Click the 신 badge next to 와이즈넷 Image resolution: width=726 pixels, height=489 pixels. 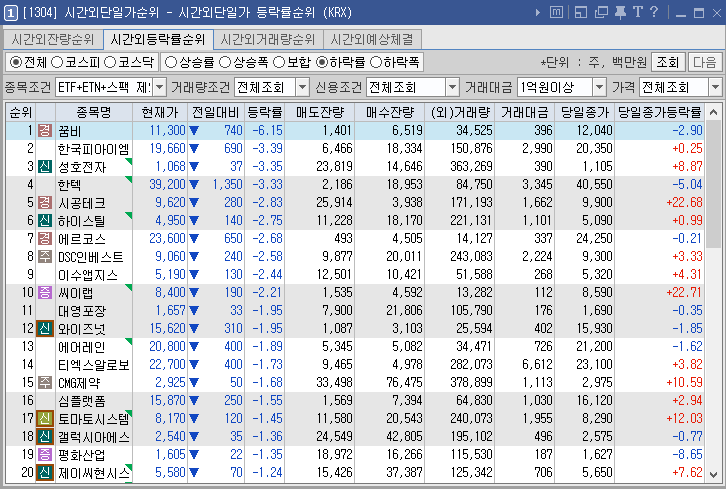pyautogui.click(x=45, y=329)
